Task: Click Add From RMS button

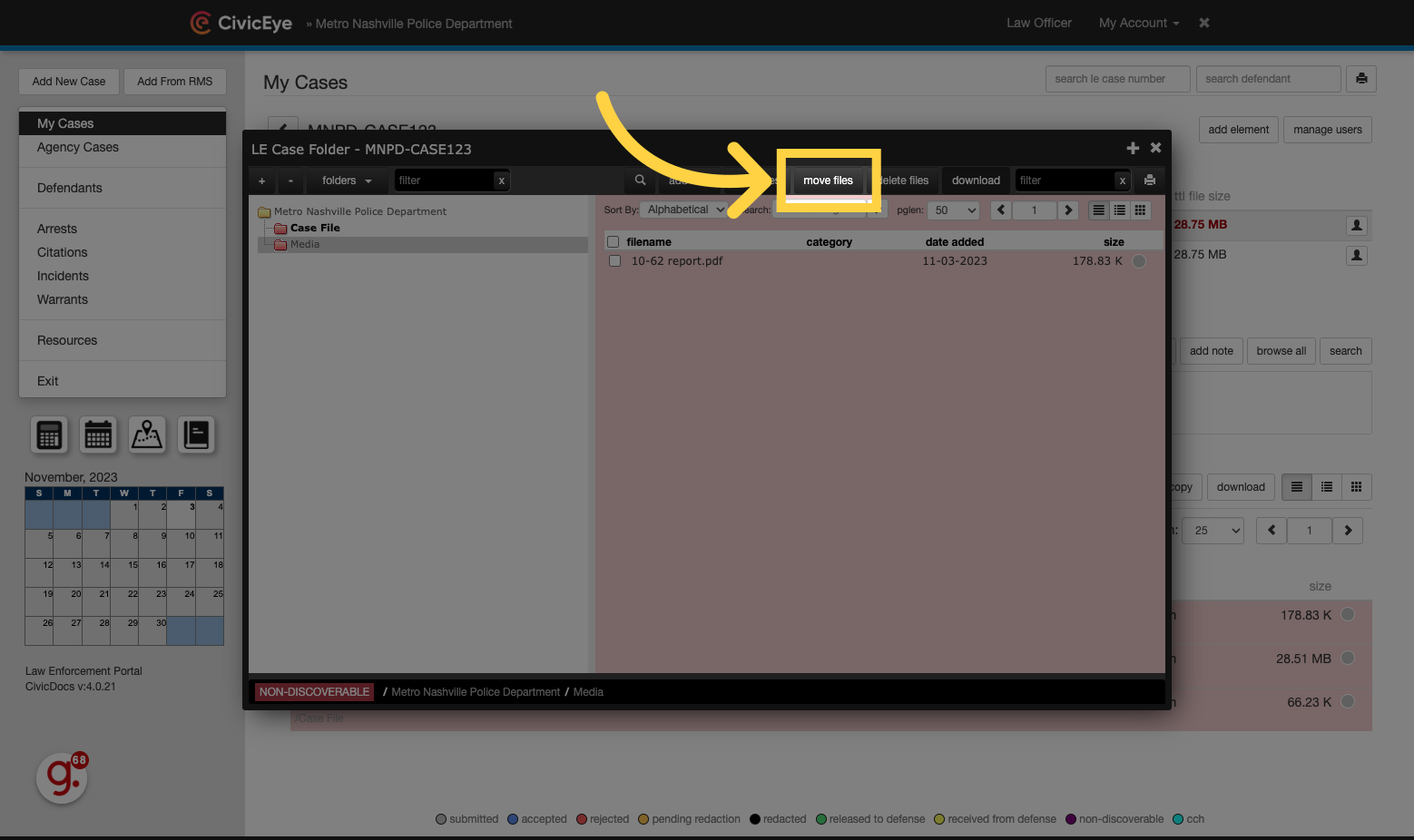Action: click(x=175, y=82)
